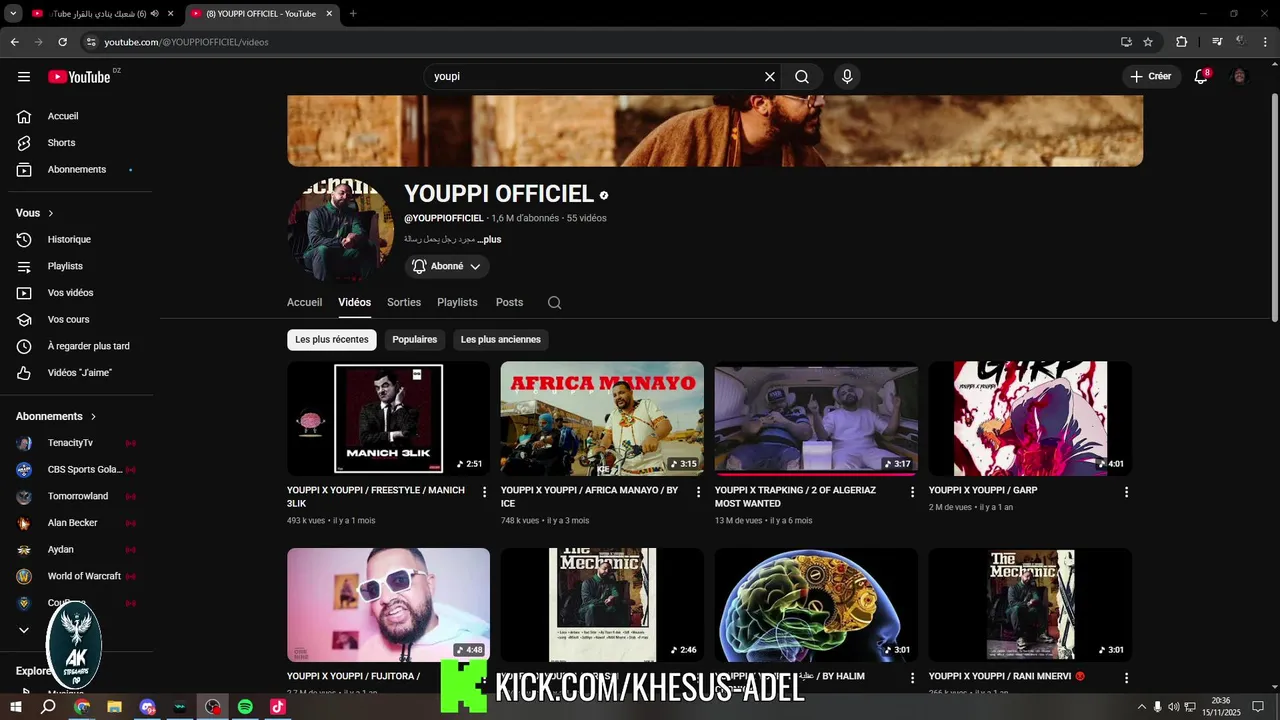Expand channel description with ...plus
Viewport: 1280px width, 720px height.
tap(489, 240)
